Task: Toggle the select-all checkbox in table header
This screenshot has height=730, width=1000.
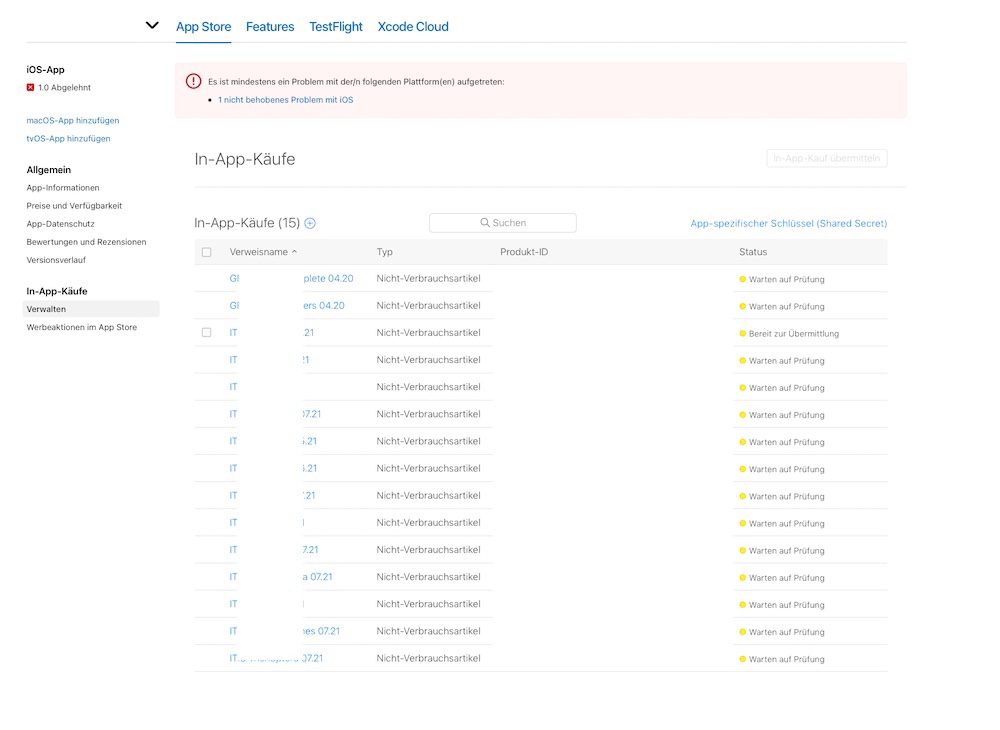Action: click(x=207, y=252)
